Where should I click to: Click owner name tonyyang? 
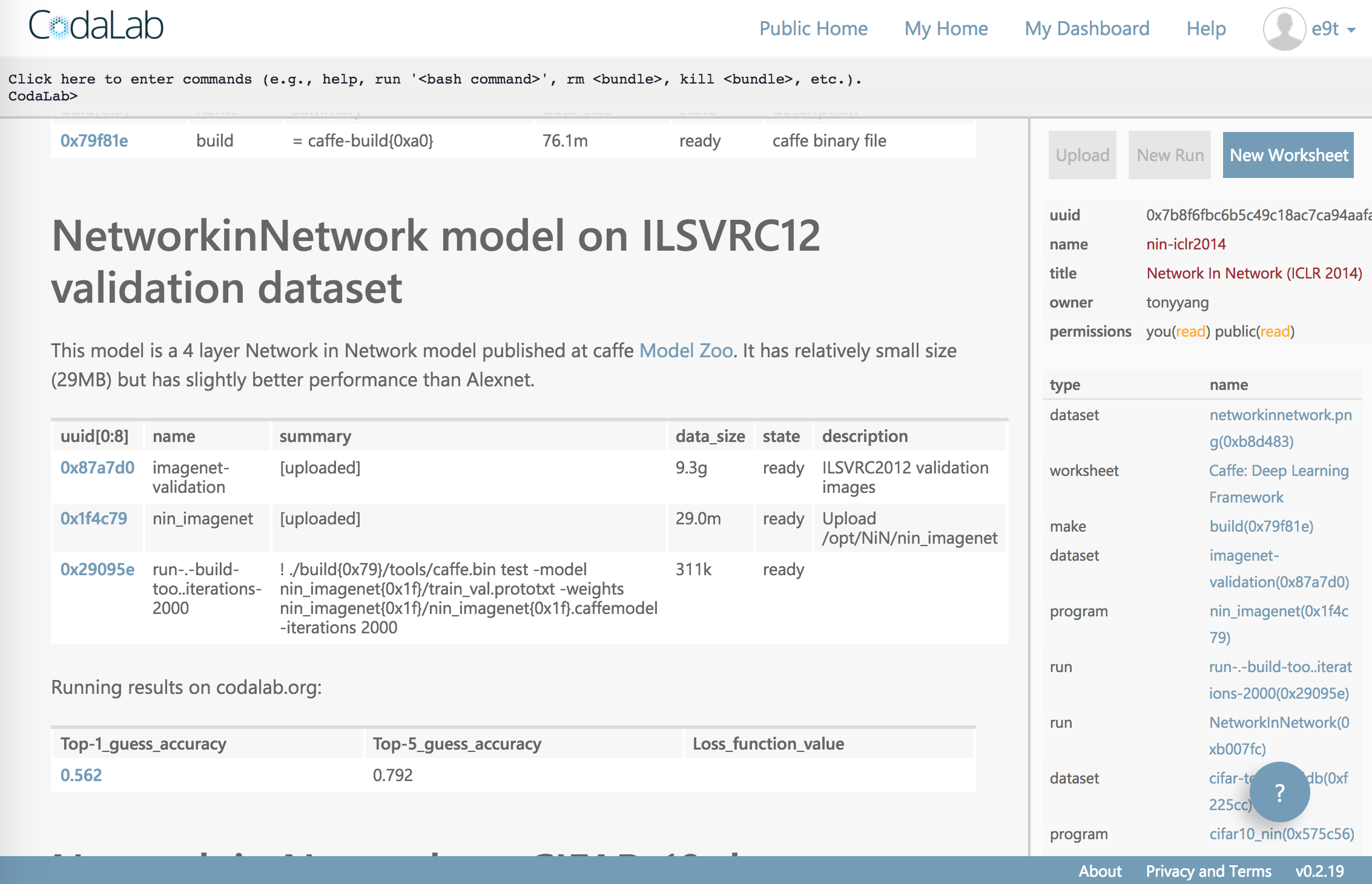[1177, 302]
